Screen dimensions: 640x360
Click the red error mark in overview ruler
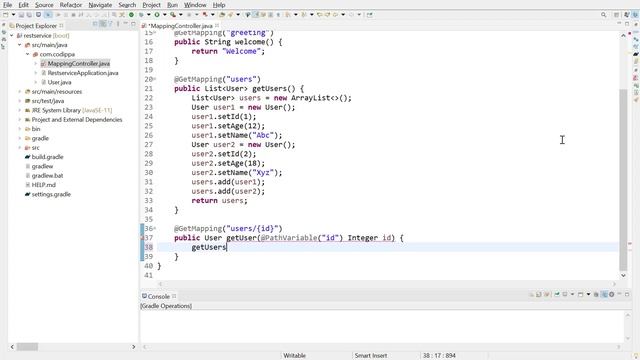click(630, 244)
